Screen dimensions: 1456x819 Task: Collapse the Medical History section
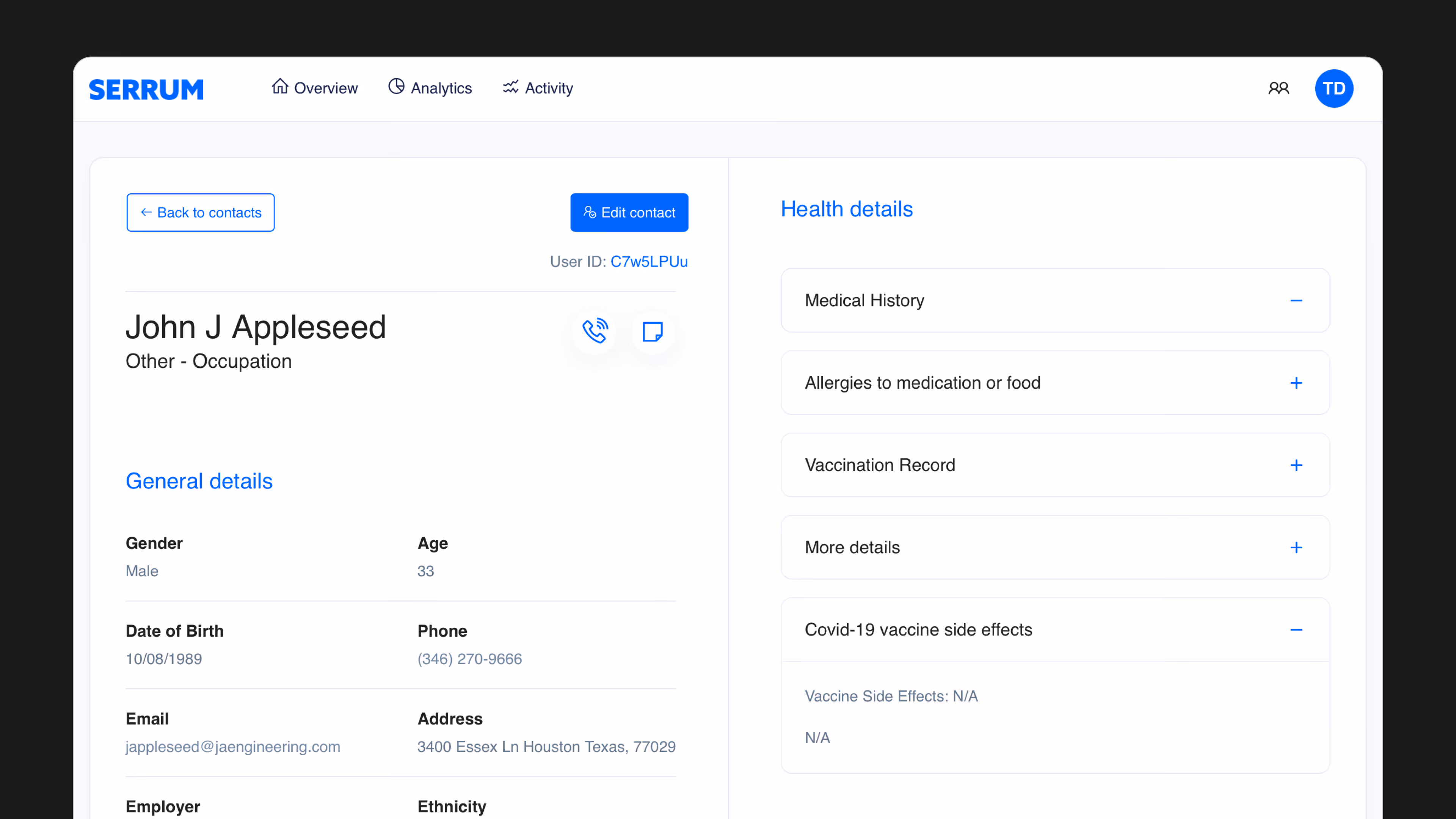pyautogui.click(x=1296, y=301)
